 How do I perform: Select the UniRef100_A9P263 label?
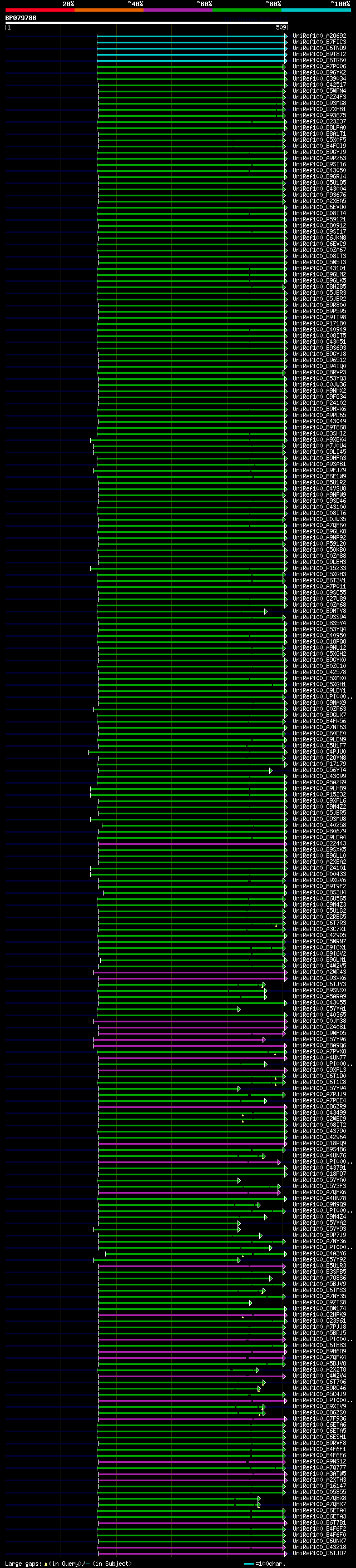coord(319,159)
